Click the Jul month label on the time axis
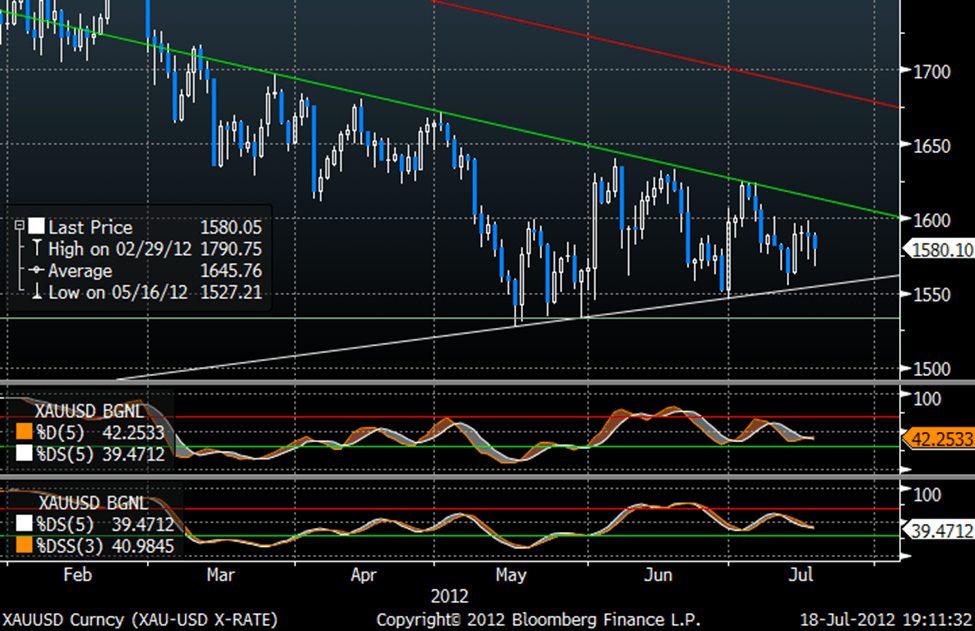The image size is (975, 631). (x=800, y=574)
